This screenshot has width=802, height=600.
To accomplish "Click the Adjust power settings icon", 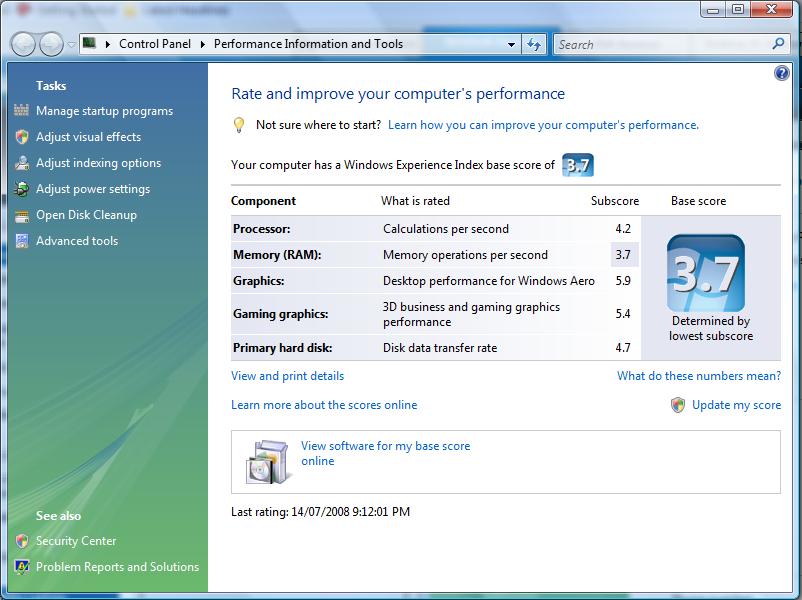I will click(21, 189).
